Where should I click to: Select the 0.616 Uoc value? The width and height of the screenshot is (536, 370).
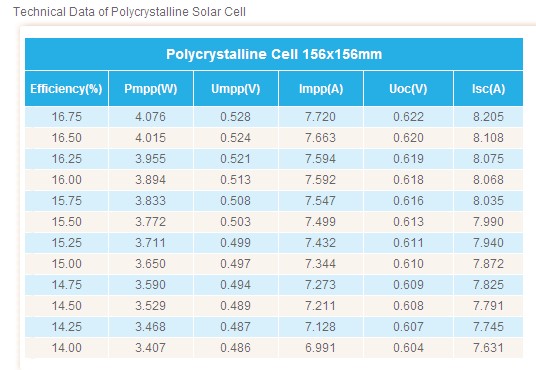click(408, 201)
